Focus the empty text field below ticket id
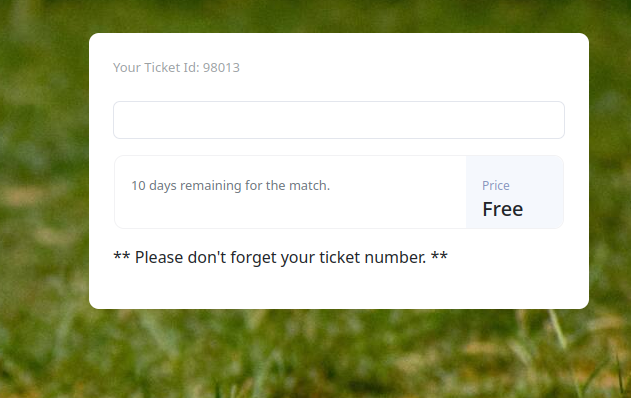Screen dimensions: 631x398 (339, 120)
